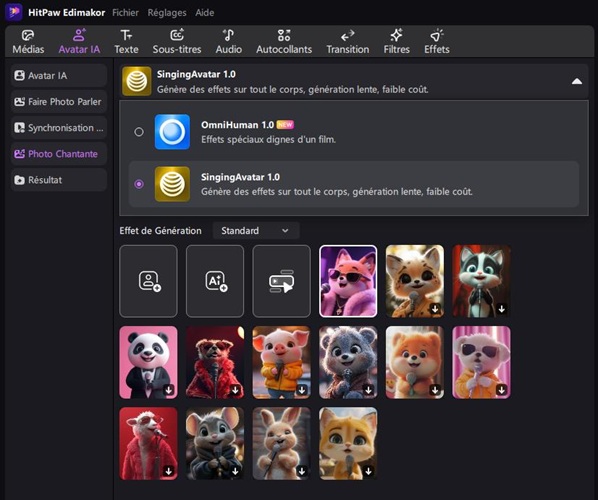Viewport: 598px width, 500px height.
Task: Select the pink fox with sunglasses avatar
Action: (348, 281)
